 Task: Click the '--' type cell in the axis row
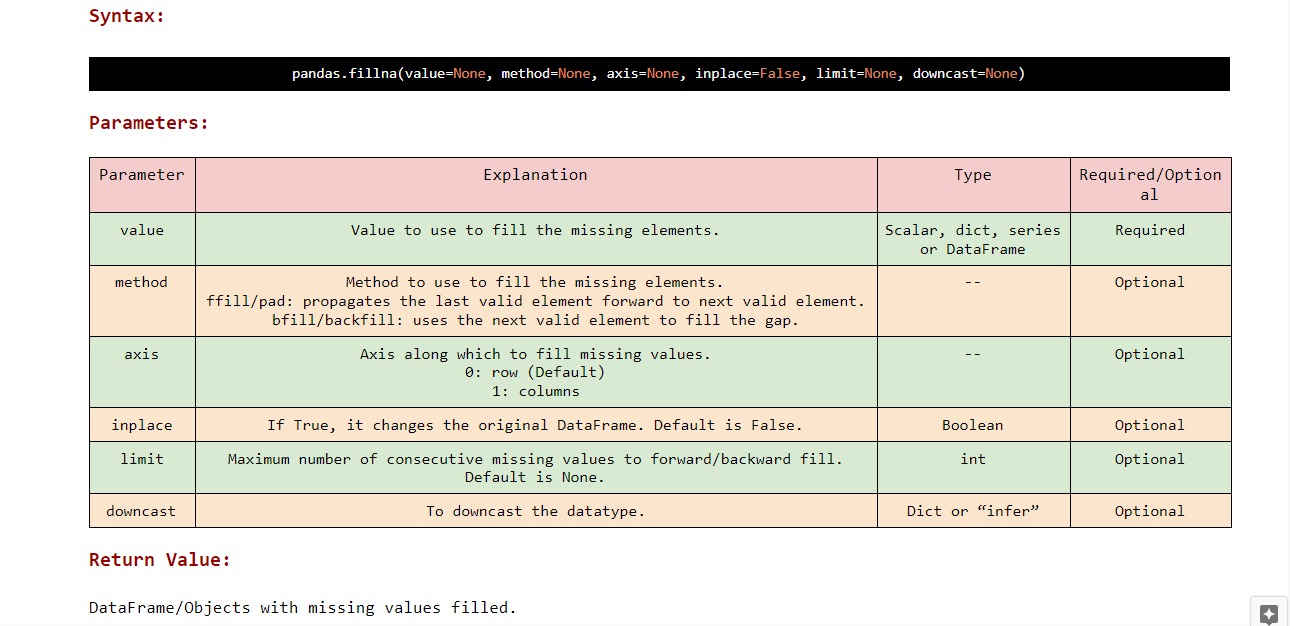(973, 372)
